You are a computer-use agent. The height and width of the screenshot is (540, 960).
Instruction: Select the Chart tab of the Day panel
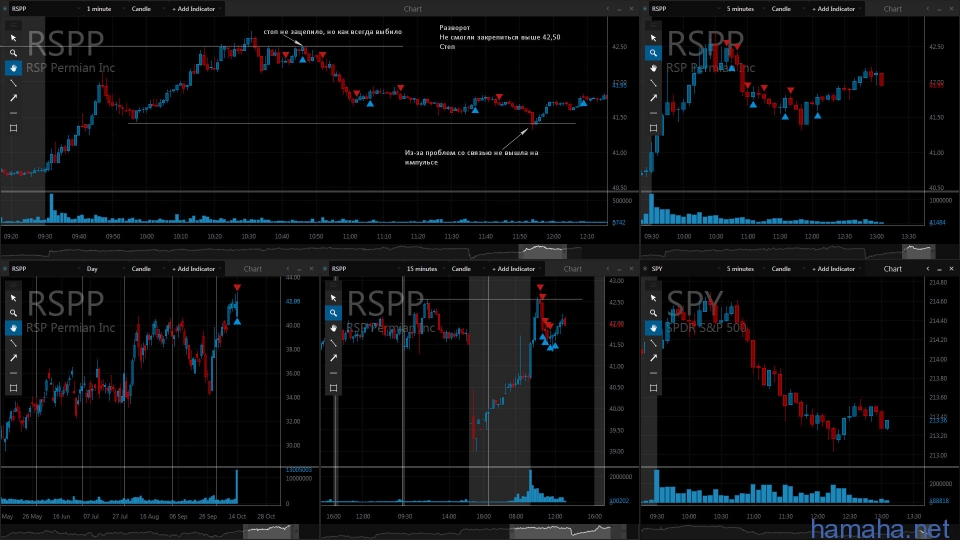tap(253, 269)
